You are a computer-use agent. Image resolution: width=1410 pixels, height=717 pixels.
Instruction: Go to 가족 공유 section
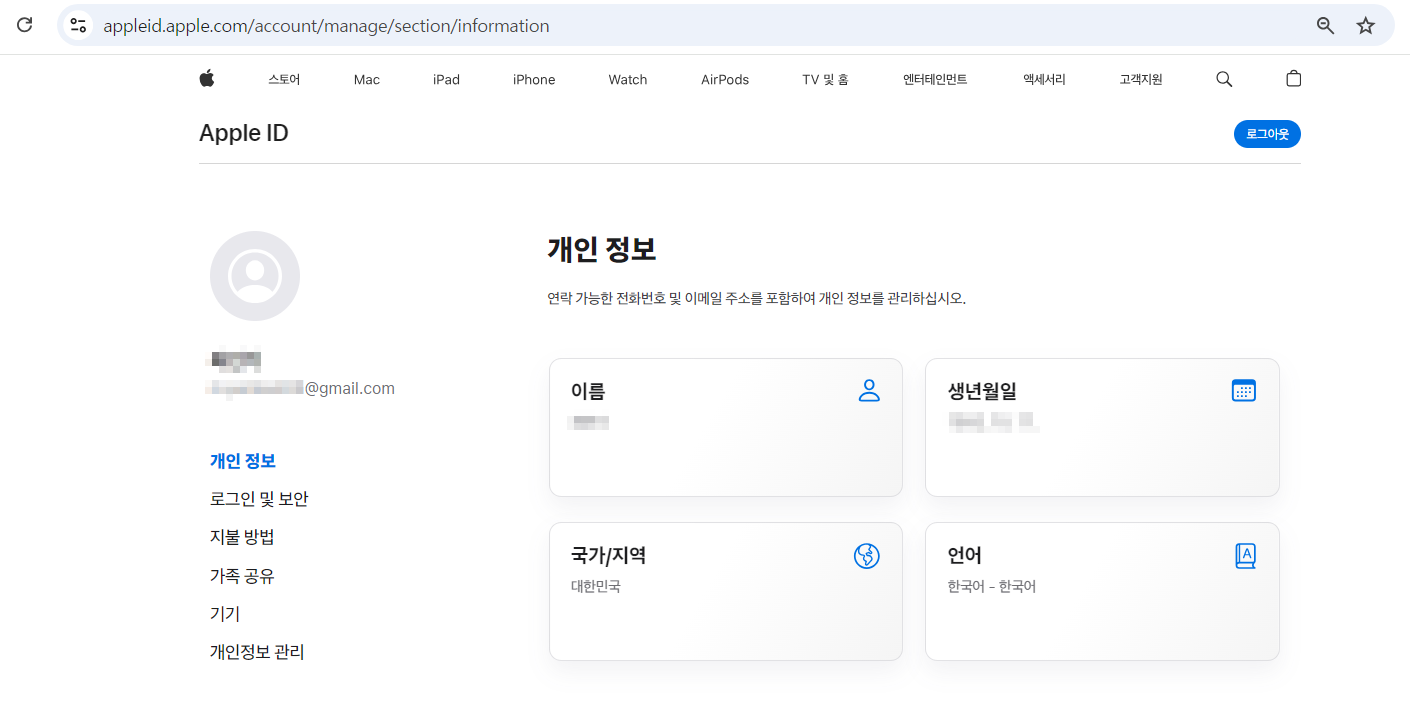242,576
